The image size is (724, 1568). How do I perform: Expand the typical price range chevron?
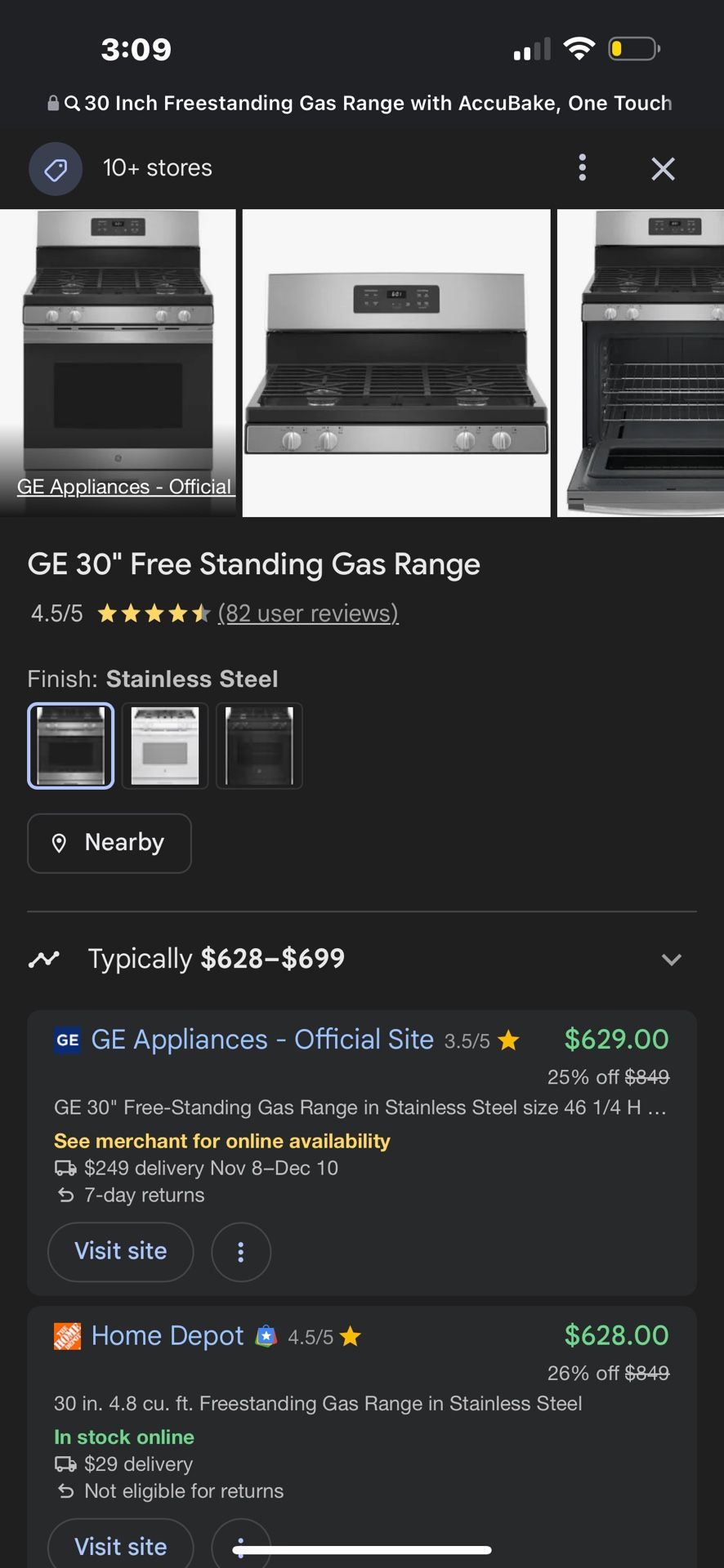[671, 960]
